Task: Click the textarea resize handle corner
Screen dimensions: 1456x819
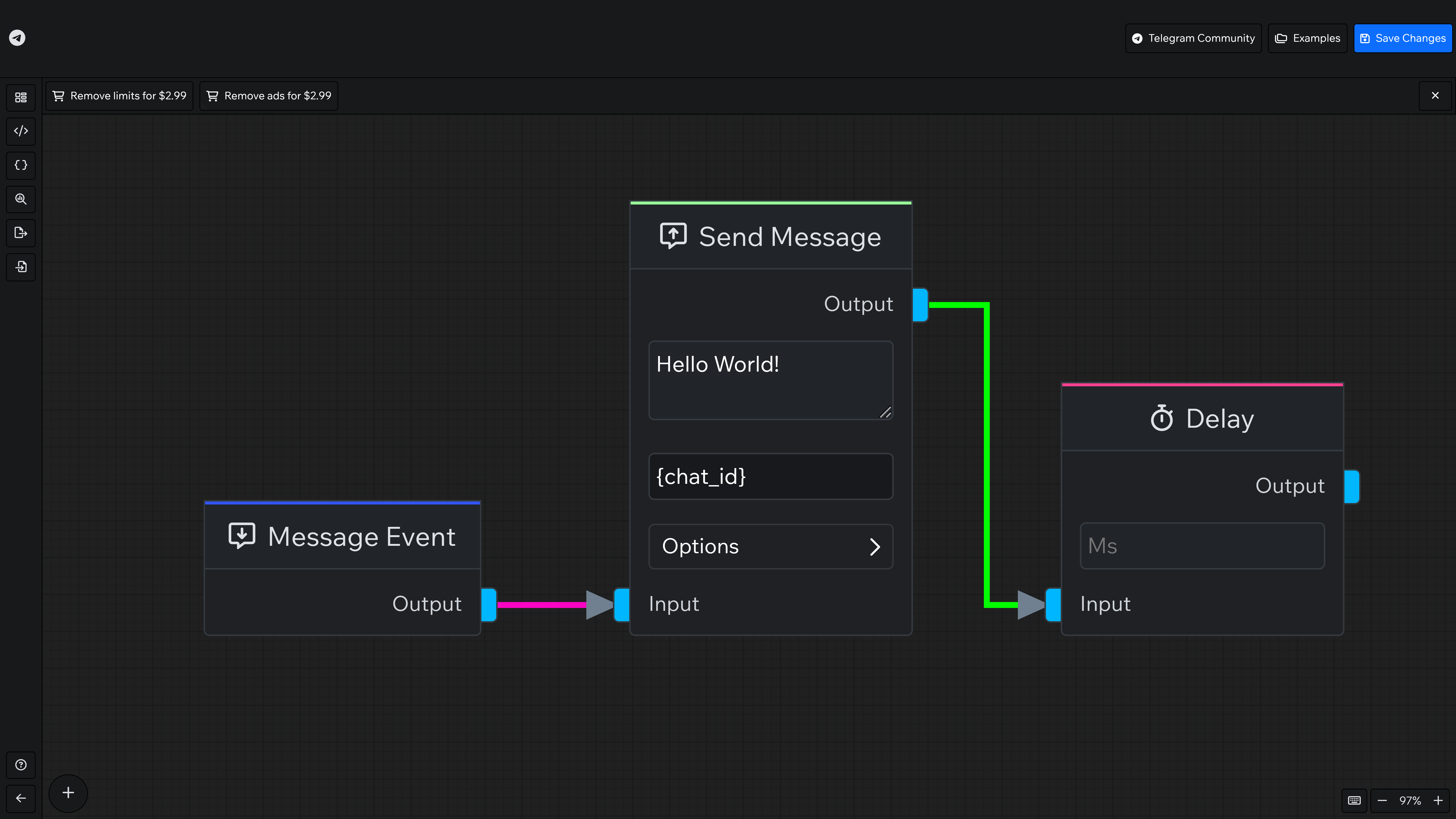Action: [886, 413]
